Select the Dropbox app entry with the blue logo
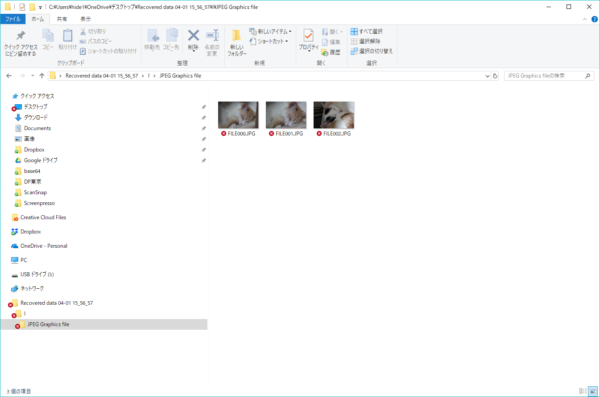600x397 pixels. coord(26,232)
